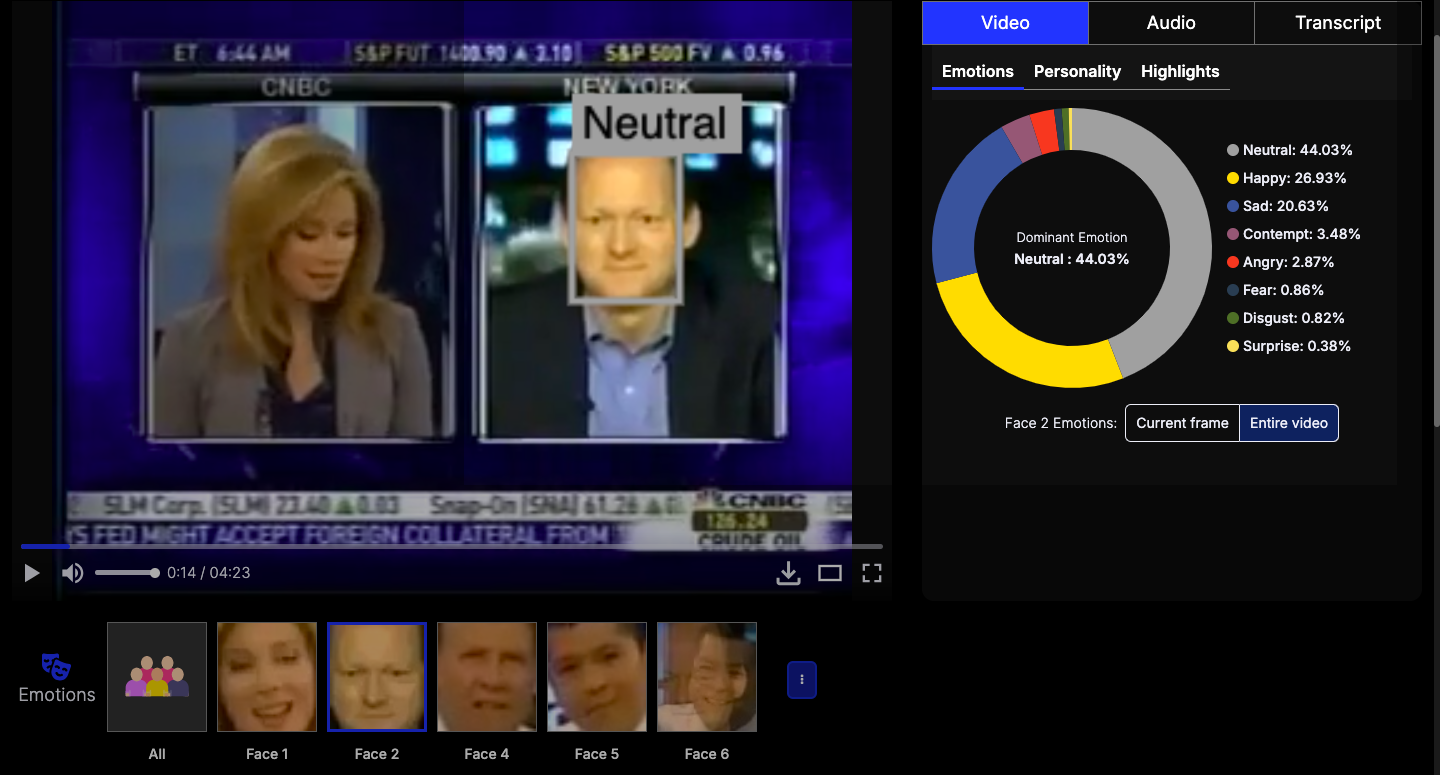Enter fullscreen mode
Viewport: 1440px width, 775px height.
[x=872, y=573]
